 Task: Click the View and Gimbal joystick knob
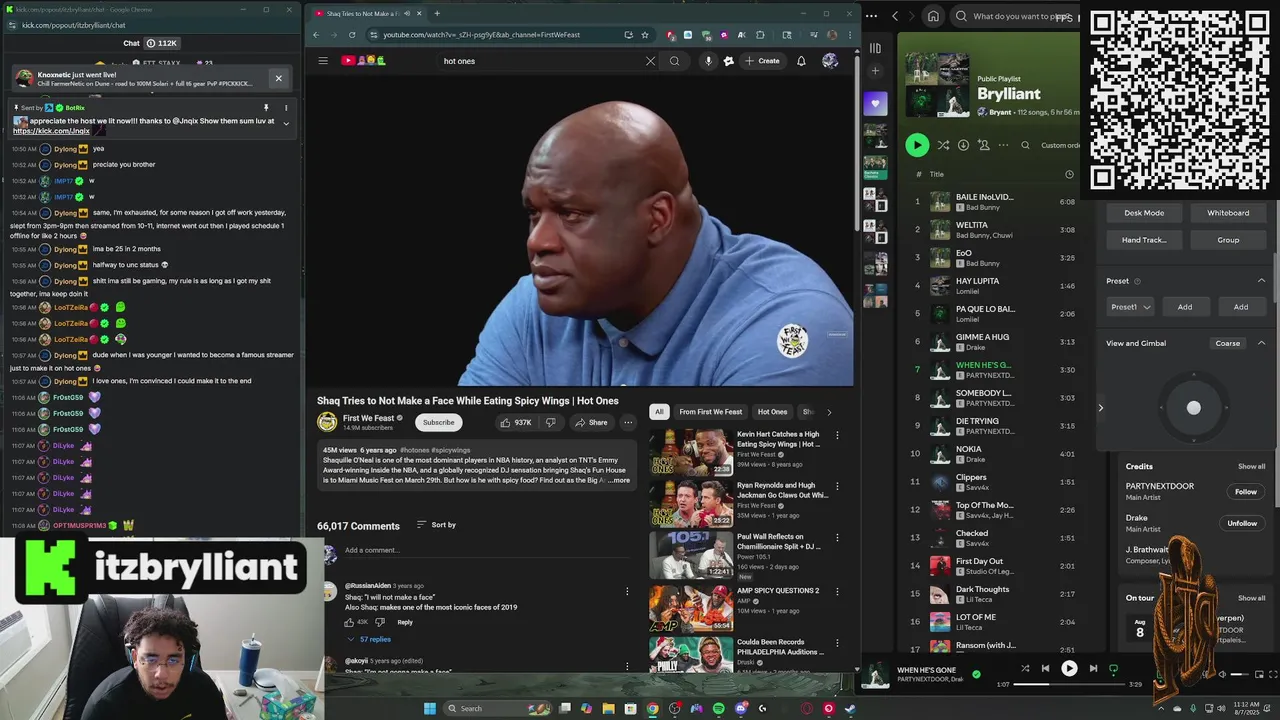(x=1193, y=408)
